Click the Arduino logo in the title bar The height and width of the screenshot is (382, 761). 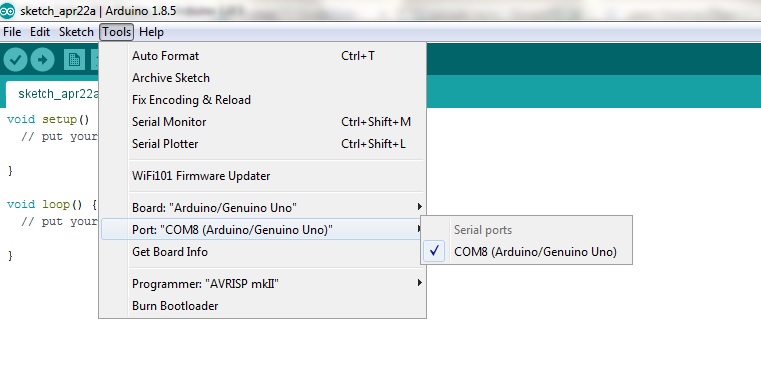tap(7, 11)
